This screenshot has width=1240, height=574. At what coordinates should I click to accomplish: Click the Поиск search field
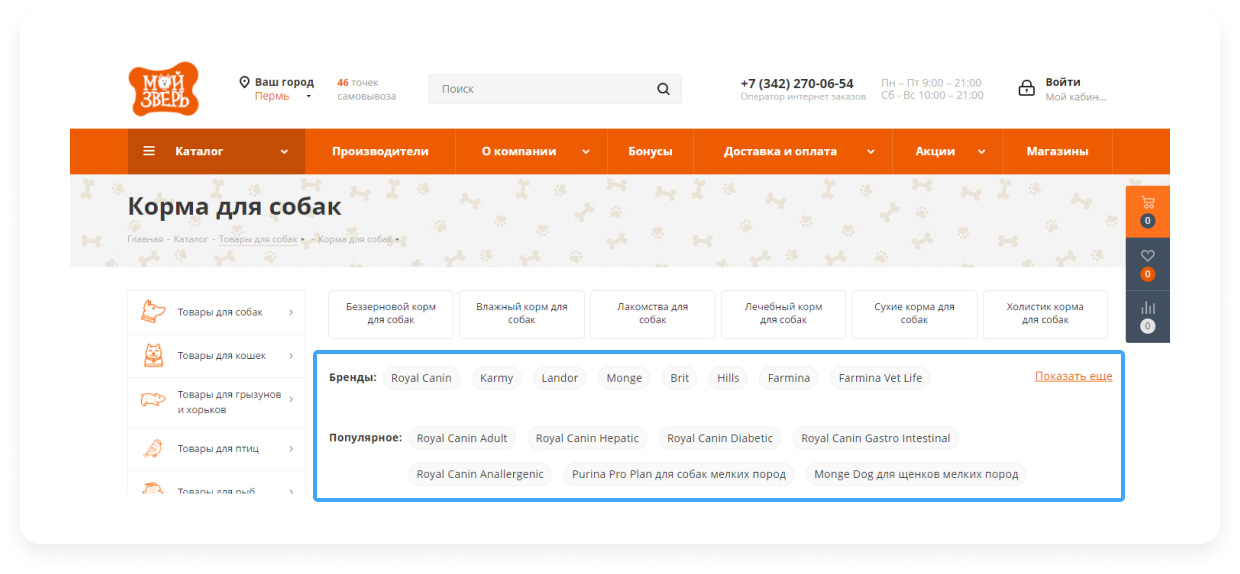[x=555, y=89]
